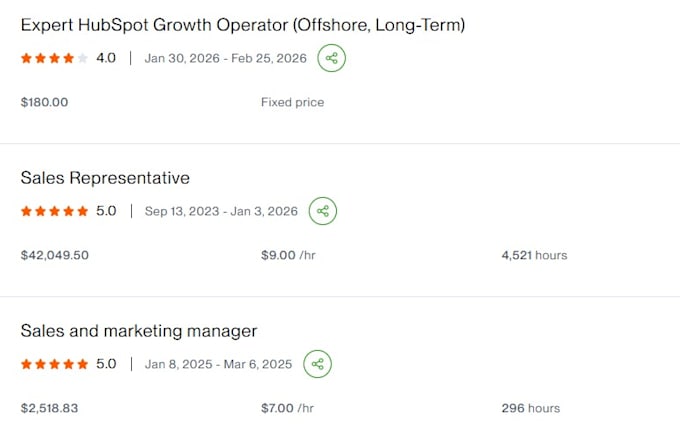Click the Fixed price label
This screenshot has height=444, width=680.
(292, 102)
